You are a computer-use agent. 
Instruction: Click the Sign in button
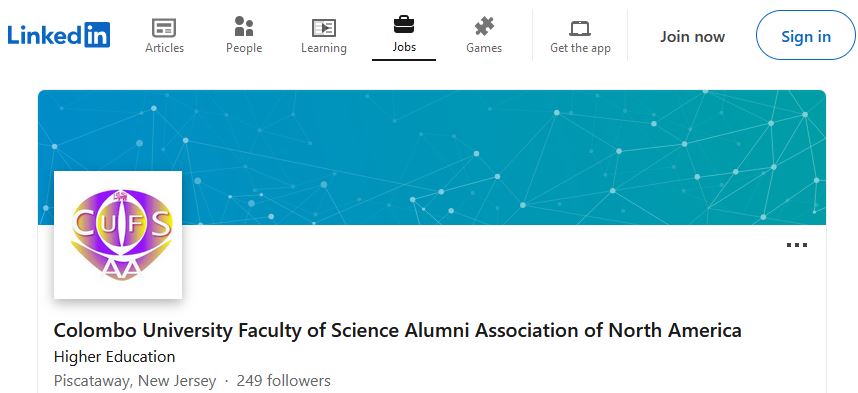806,35
